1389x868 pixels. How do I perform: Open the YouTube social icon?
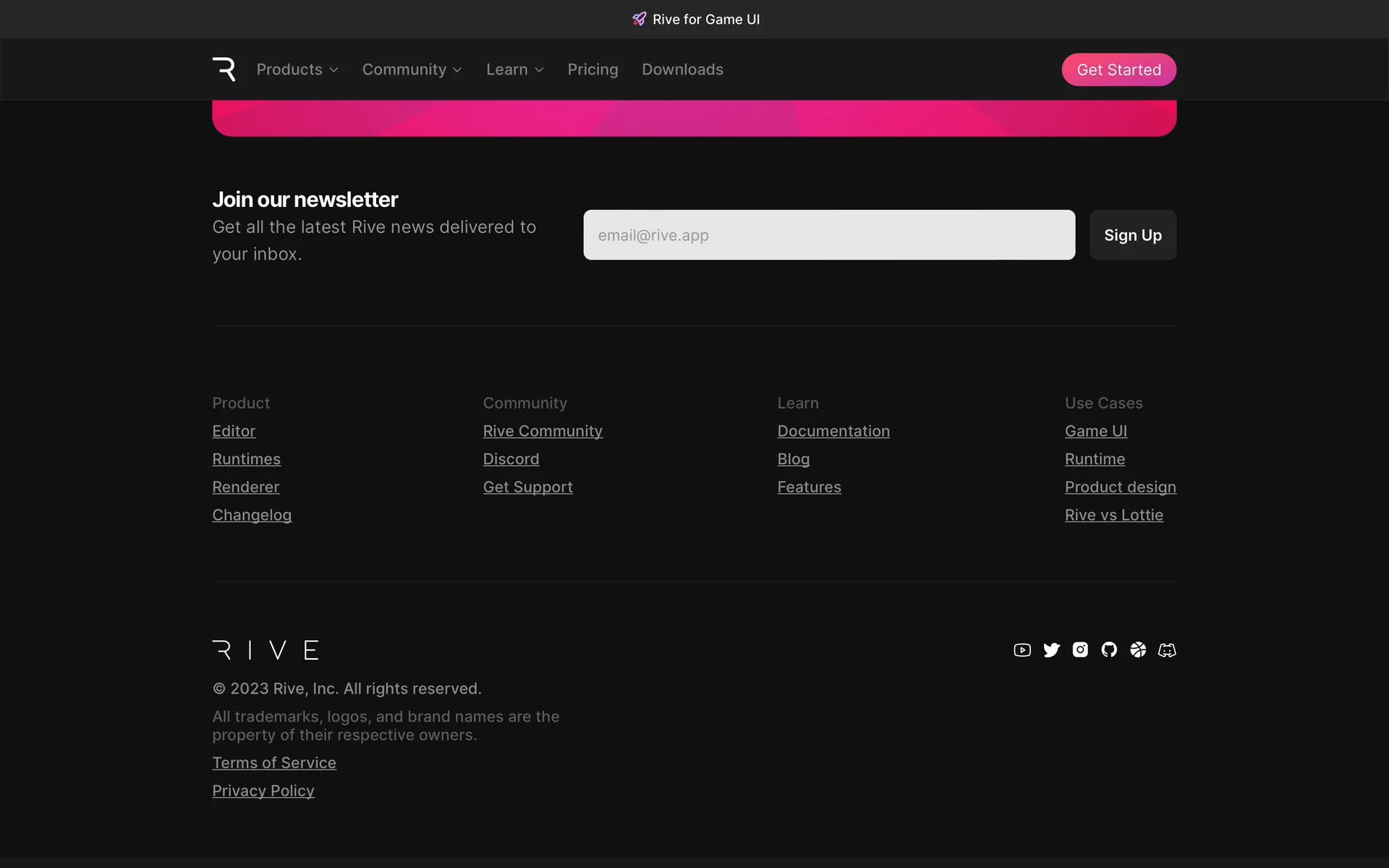[x=1022, y=650]
